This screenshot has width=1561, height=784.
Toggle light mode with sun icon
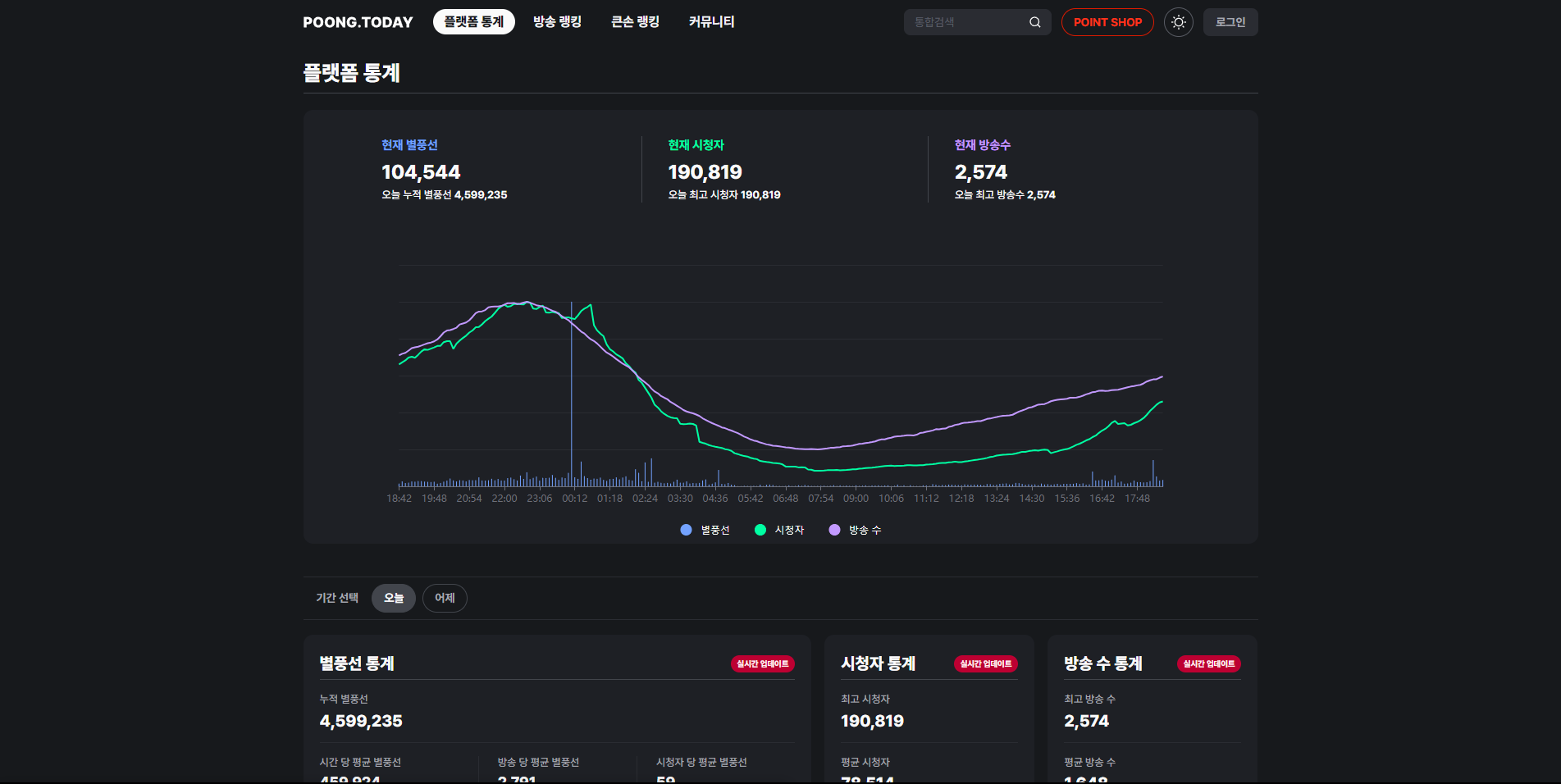1178,22
